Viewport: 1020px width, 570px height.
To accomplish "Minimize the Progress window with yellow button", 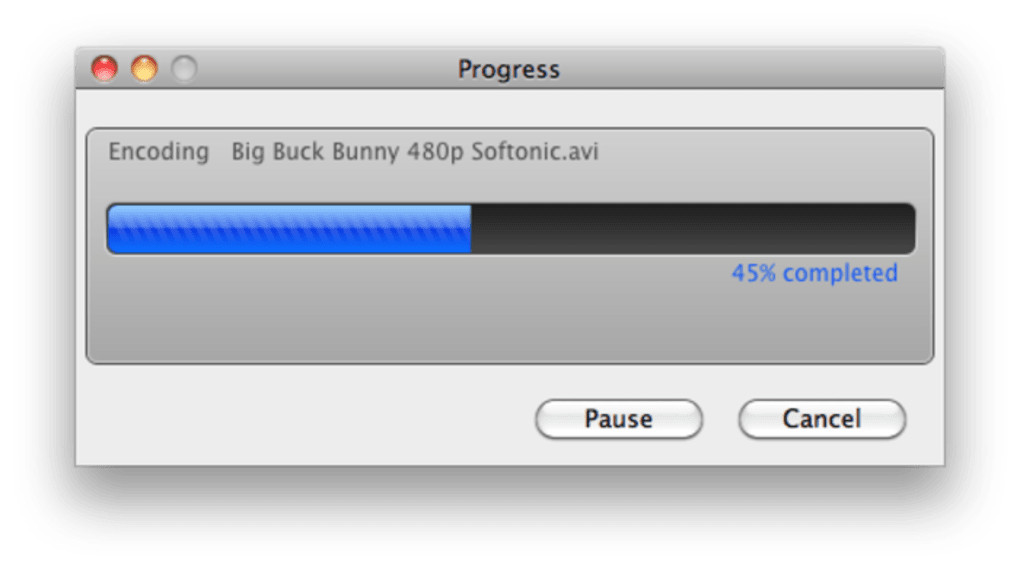I will click(x=145, y=69).
